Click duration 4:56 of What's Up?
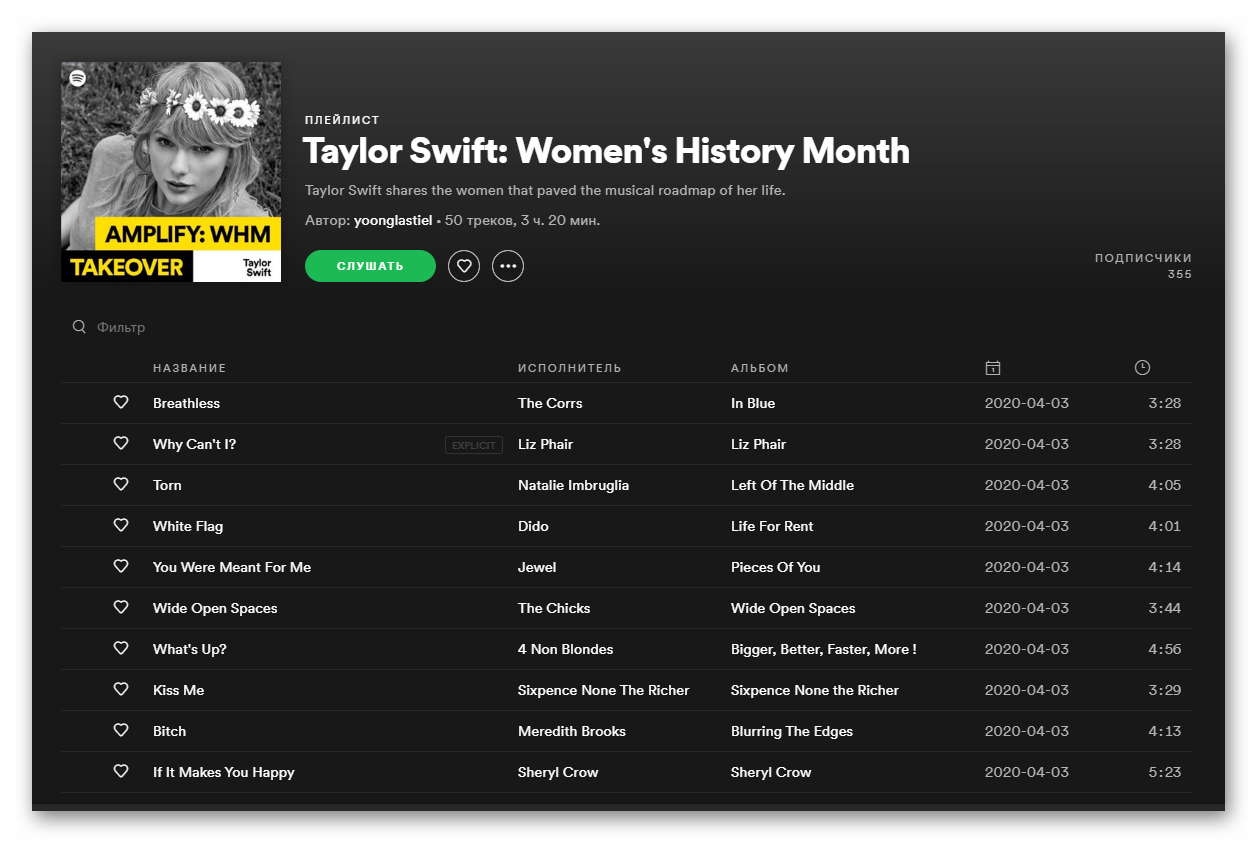The image size is (1257, 843). 1164,649
